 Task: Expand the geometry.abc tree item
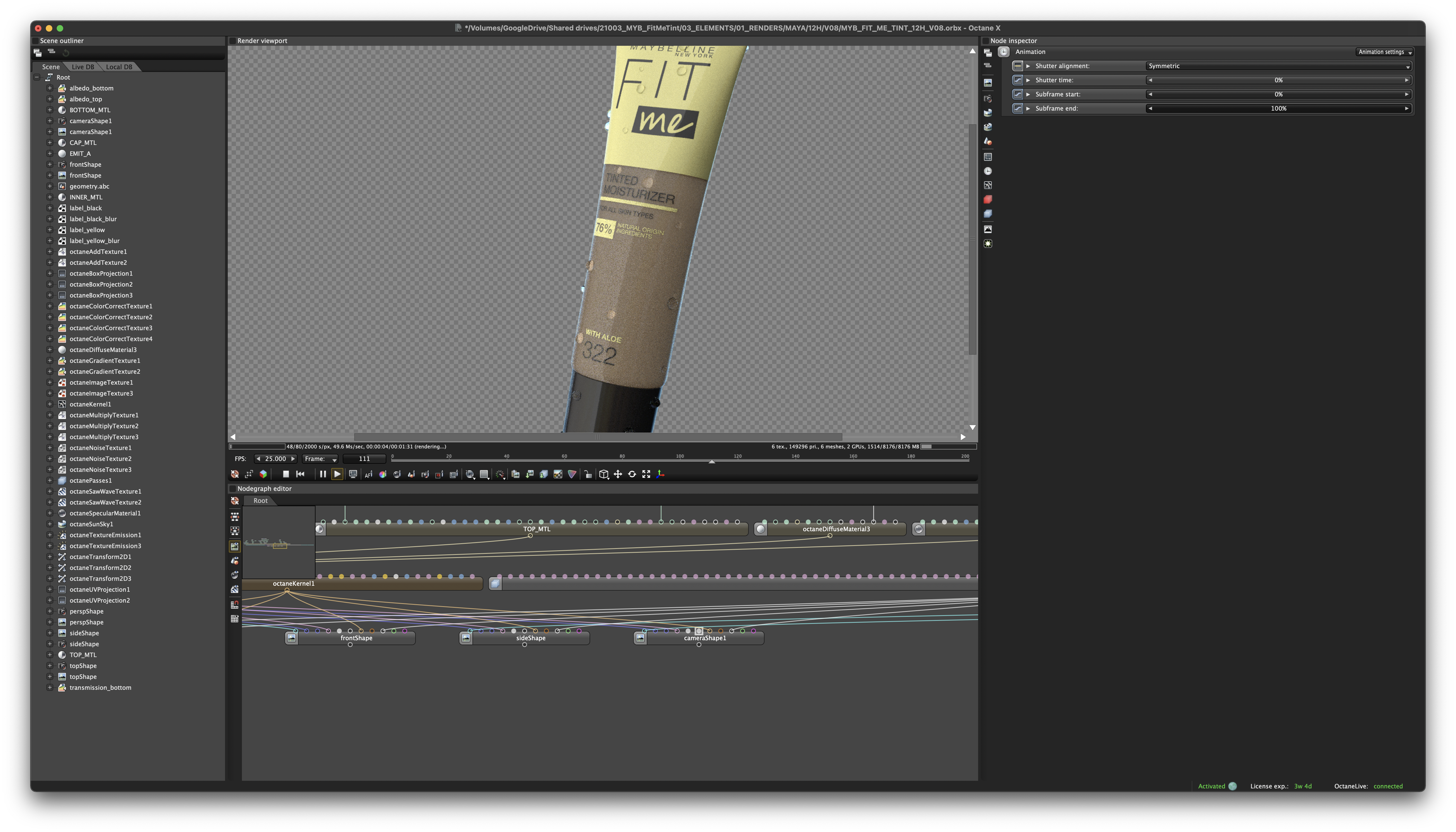click(50, 186)
